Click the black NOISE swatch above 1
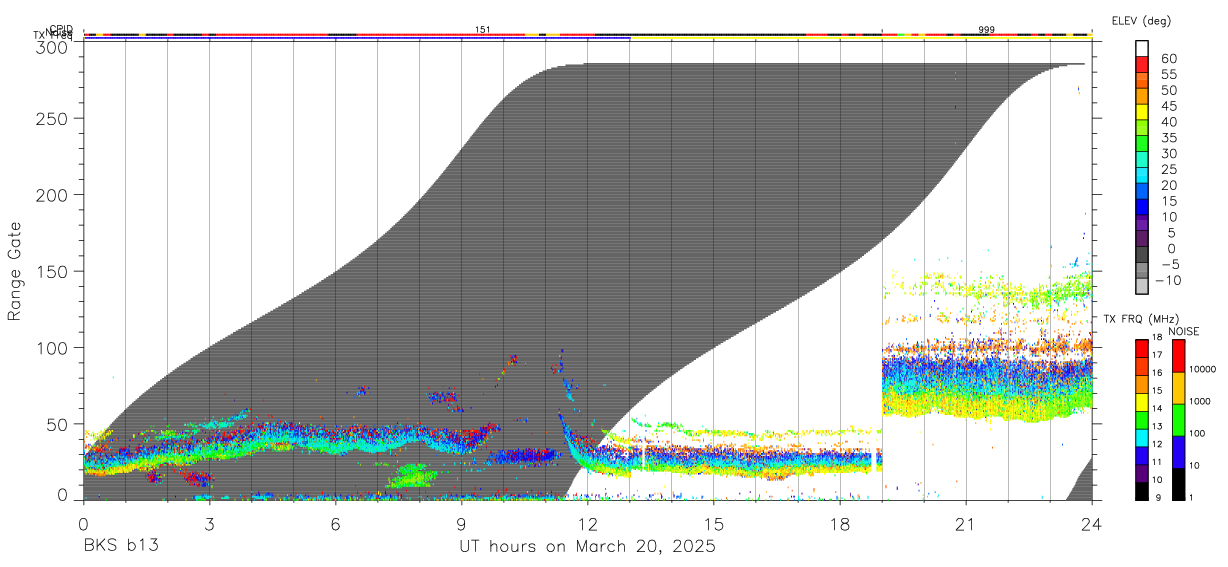Viewport: 1228px width, 567px height. [x=1178, y=484]
